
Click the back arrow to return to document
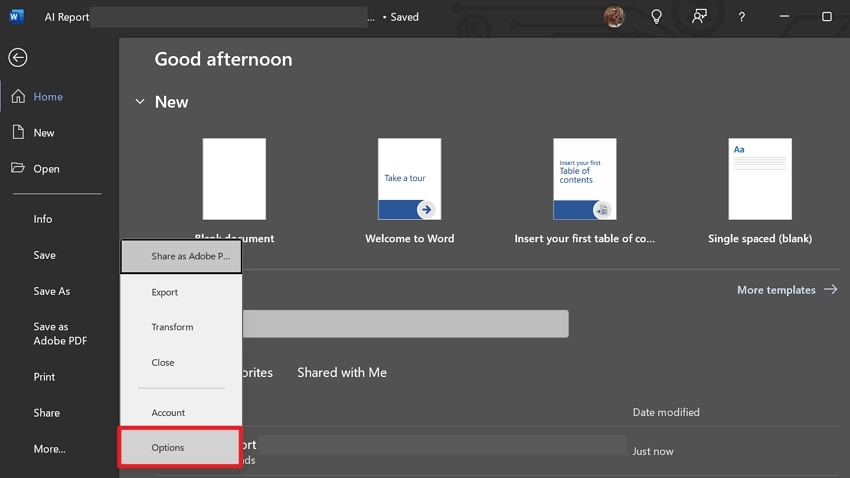[x=17, y=57]
